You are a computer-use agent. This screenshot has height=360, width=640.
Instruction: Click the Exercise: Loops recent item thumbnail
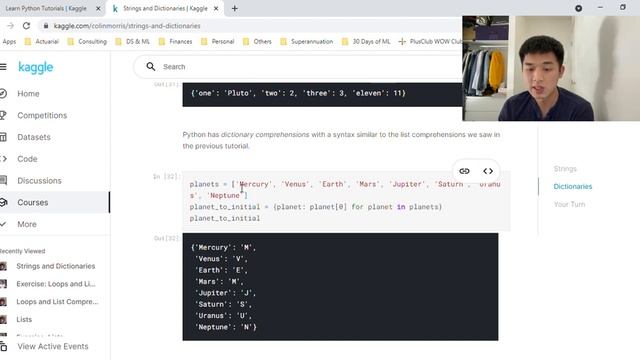pyautogui.click(x=3, y=284)
